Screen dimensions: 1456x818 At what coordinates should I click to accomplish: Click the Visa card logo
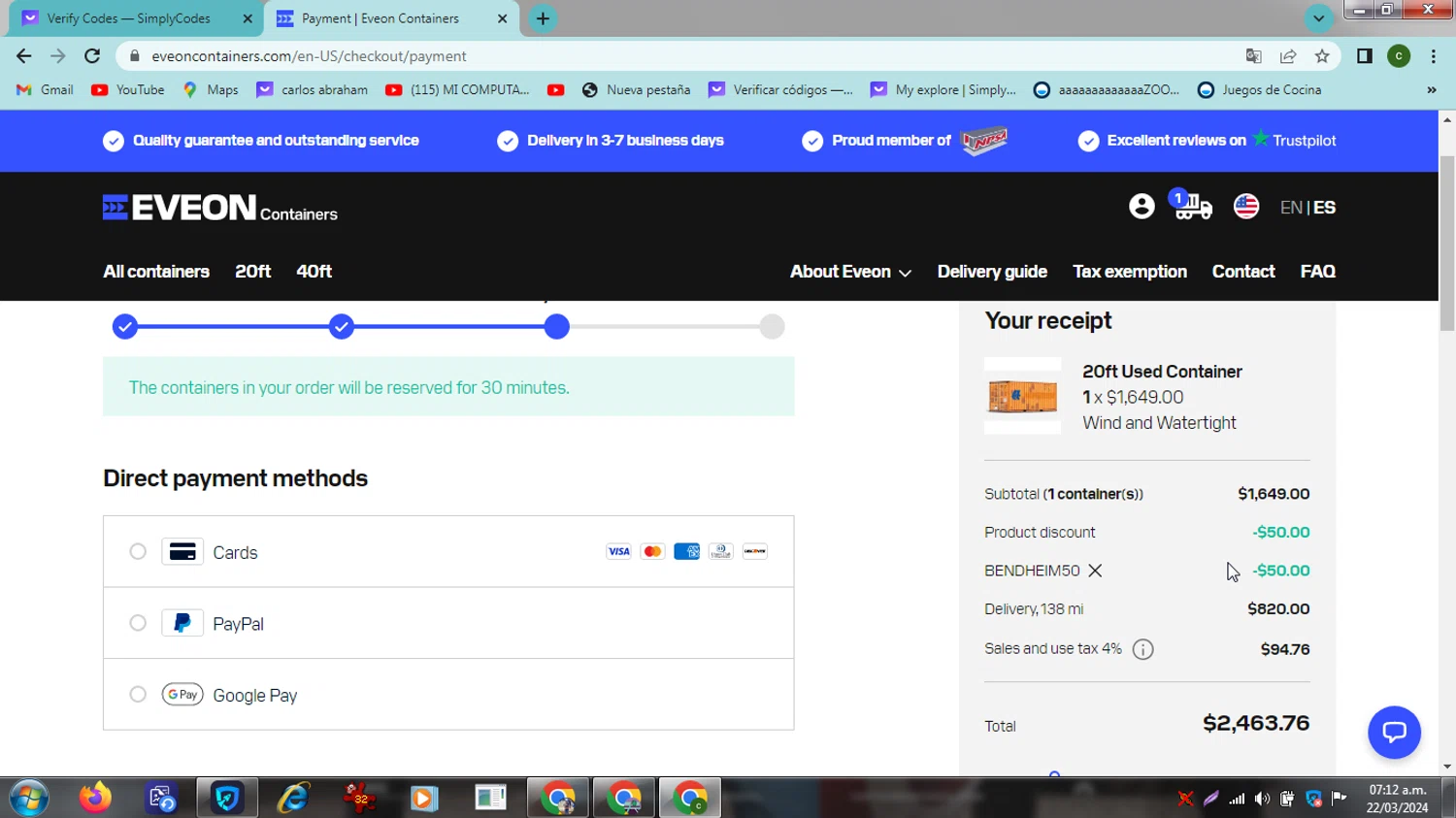(x=618, y=551)
